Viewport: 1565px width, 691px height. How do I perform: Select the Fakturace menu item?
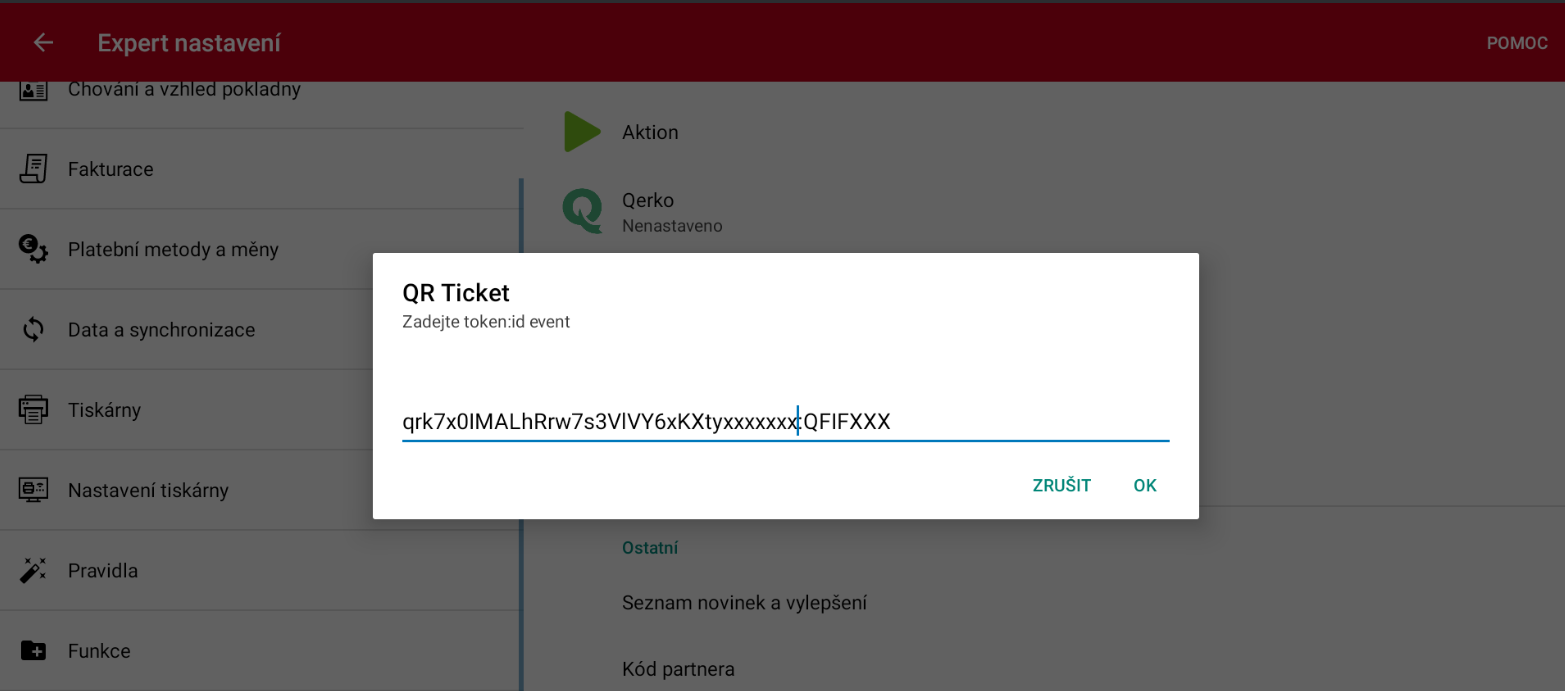[x=111, y=169]
